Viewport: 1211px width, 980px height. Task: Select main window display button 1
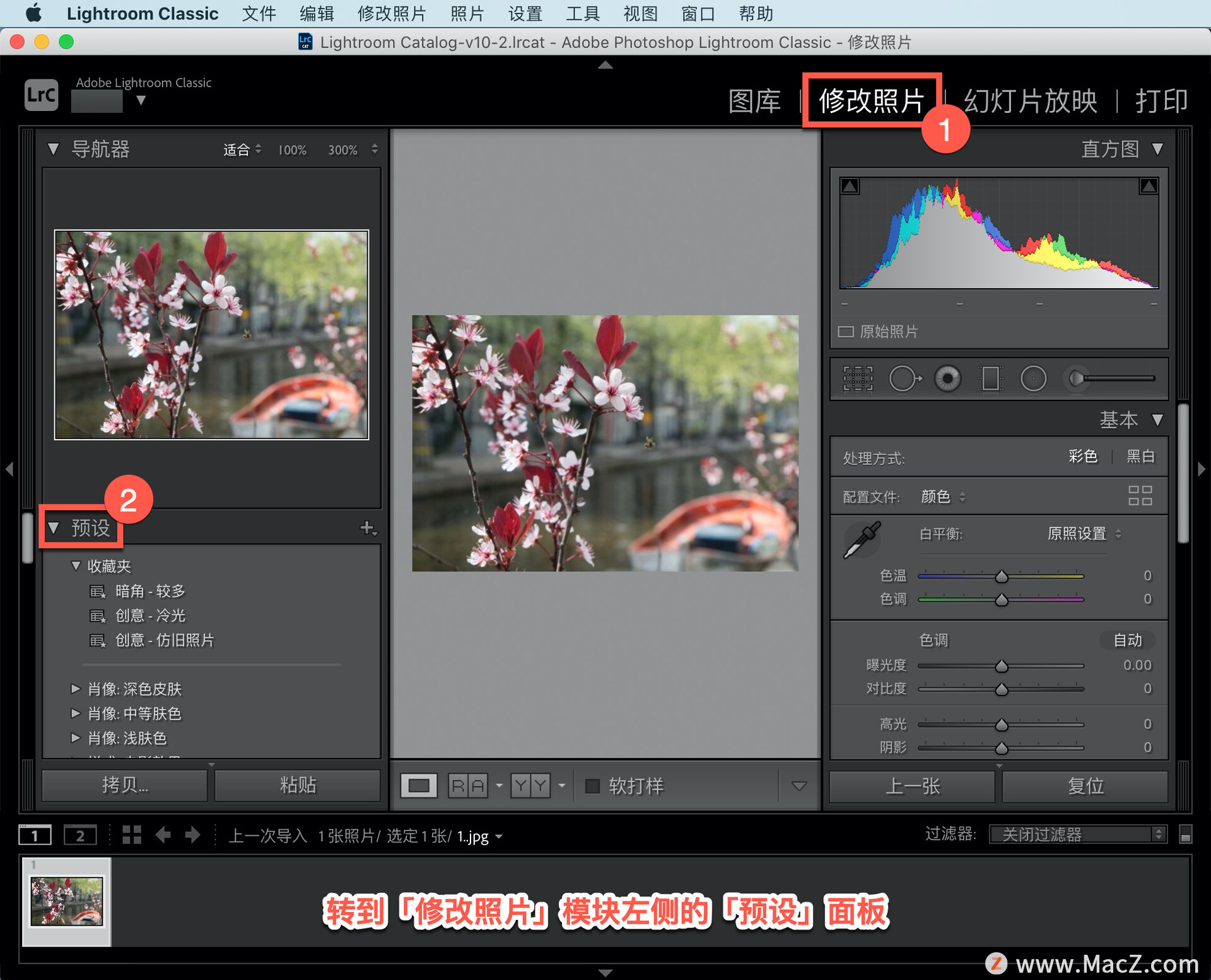pyautogui.click(x=35, y=835)
